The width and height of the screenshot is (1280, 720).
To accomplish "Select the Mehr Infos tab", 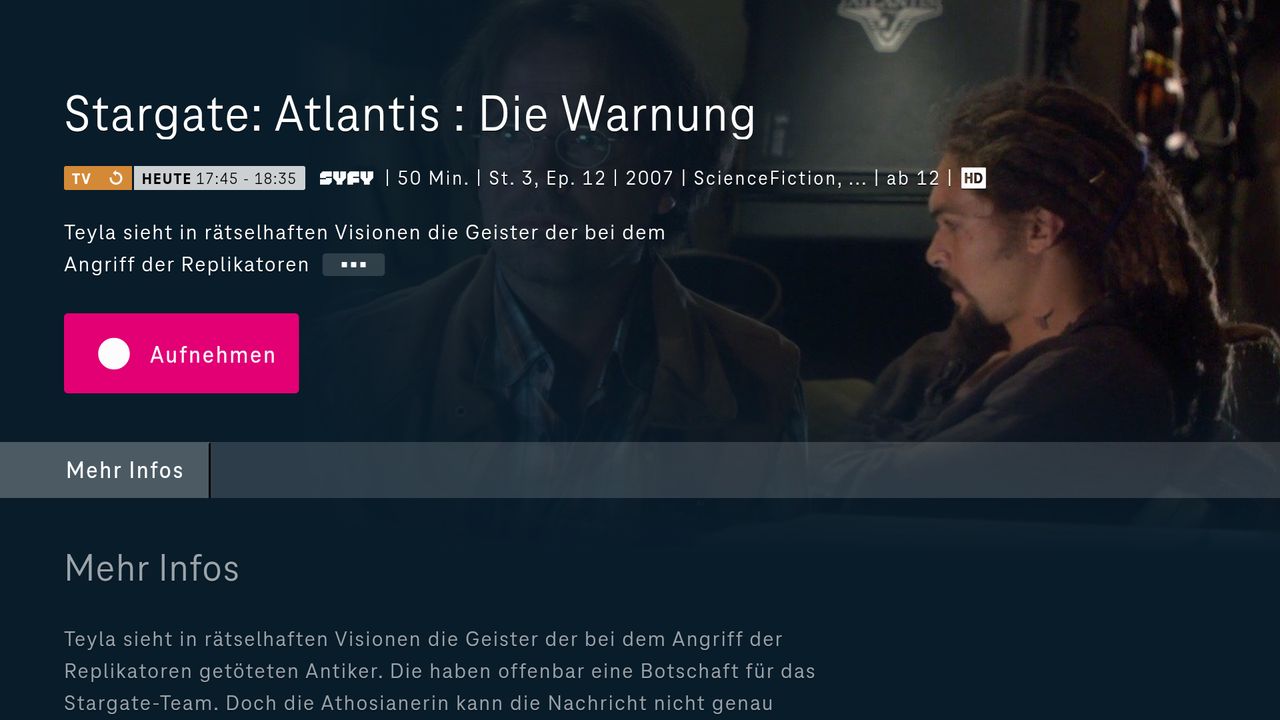I will pyautogui.click(x=125, y=470).
